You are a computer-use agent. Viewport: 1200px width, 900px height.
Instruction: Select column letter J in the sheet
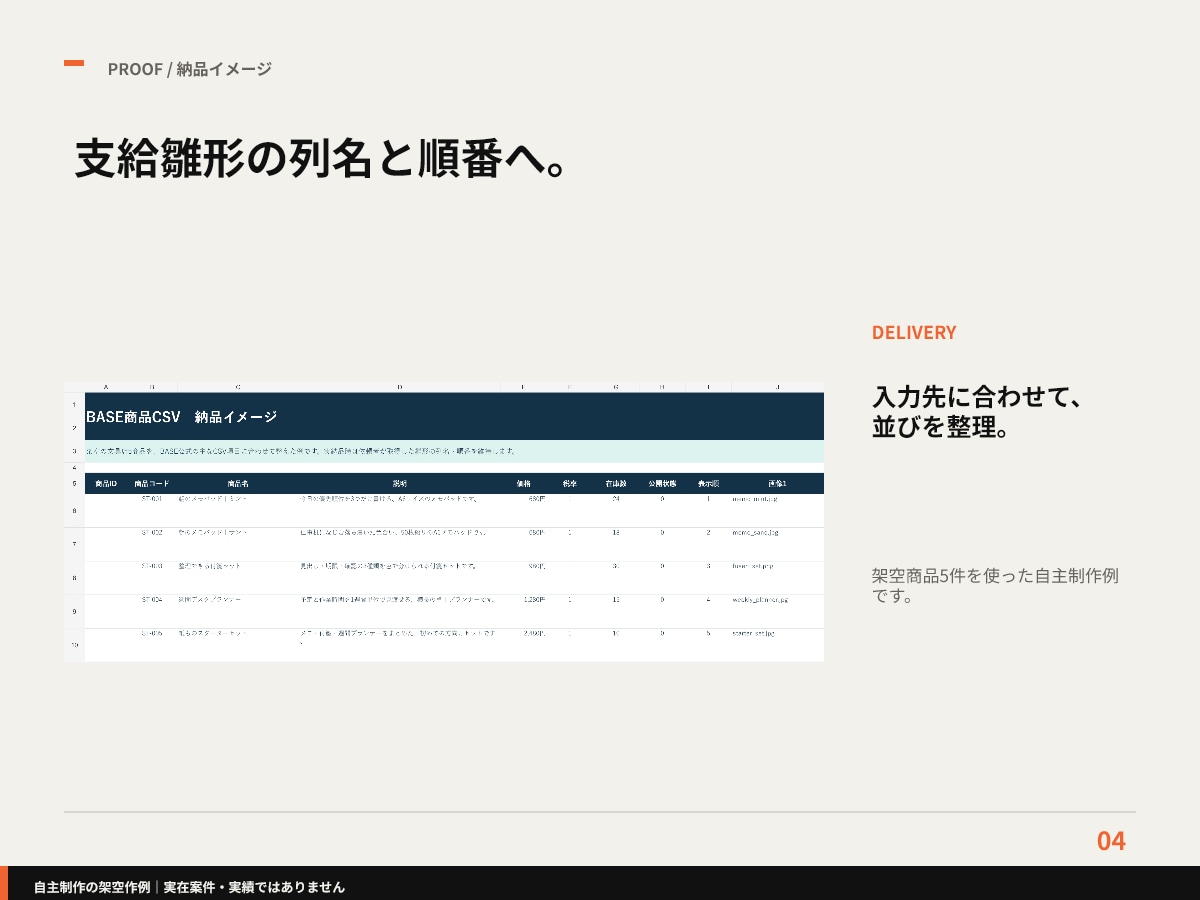coord(778,387)
